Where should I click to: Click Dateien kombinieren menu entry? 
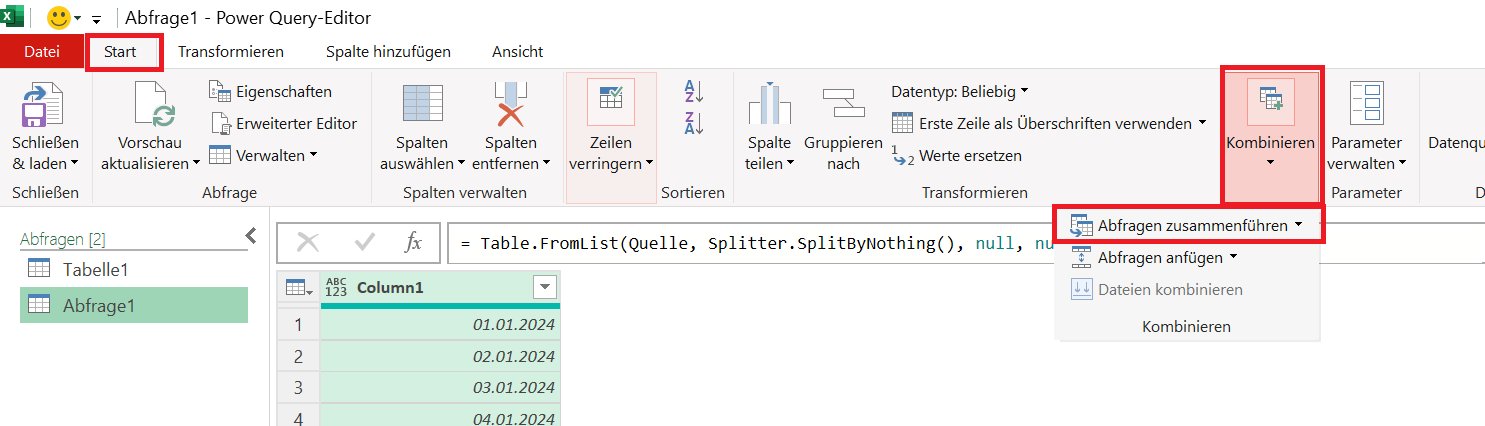coord(1158,290)
